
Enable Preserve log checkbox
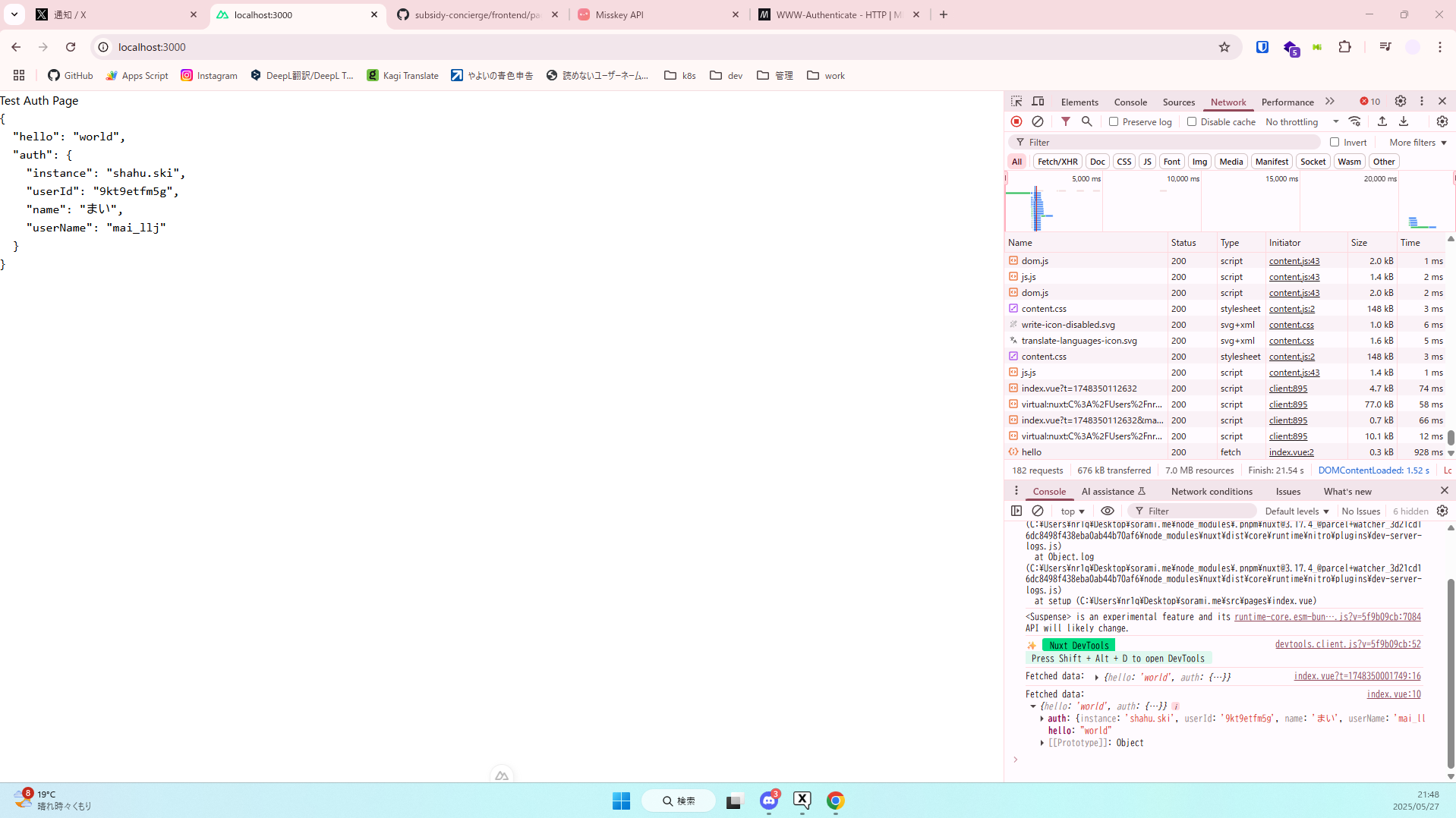point(1114,121)
